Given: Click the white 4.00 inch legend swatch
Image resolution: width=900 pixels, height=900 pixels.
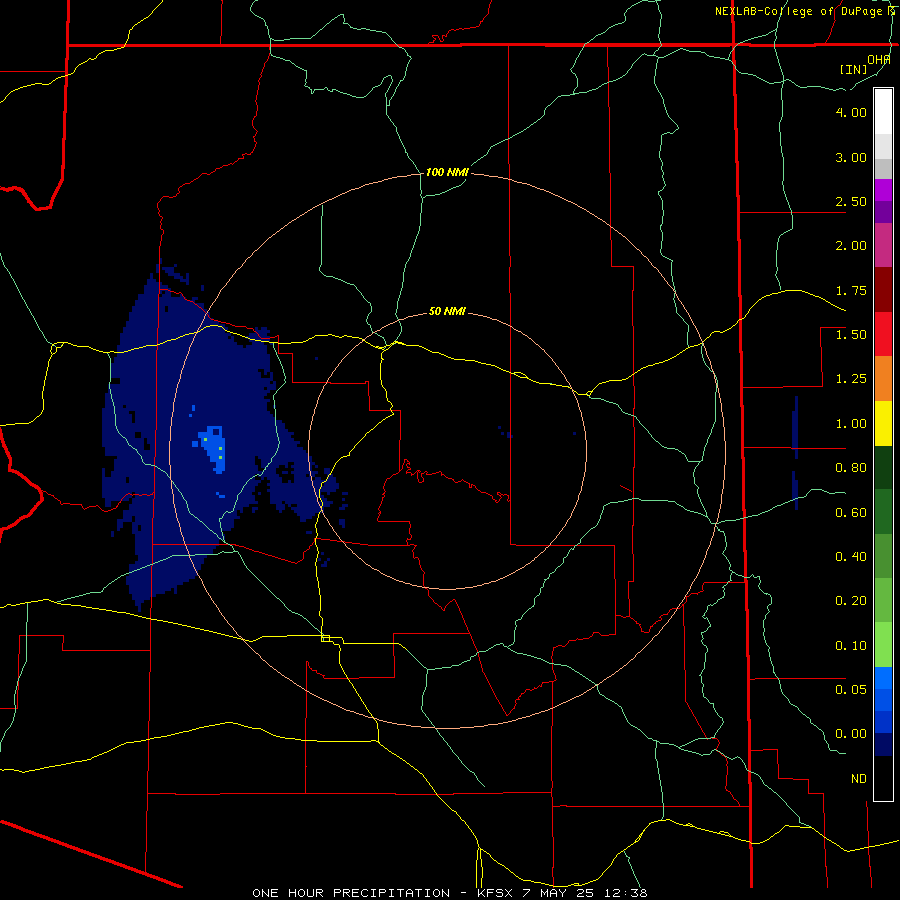Looking at the screenshot, I should click(x=883, y=112).
